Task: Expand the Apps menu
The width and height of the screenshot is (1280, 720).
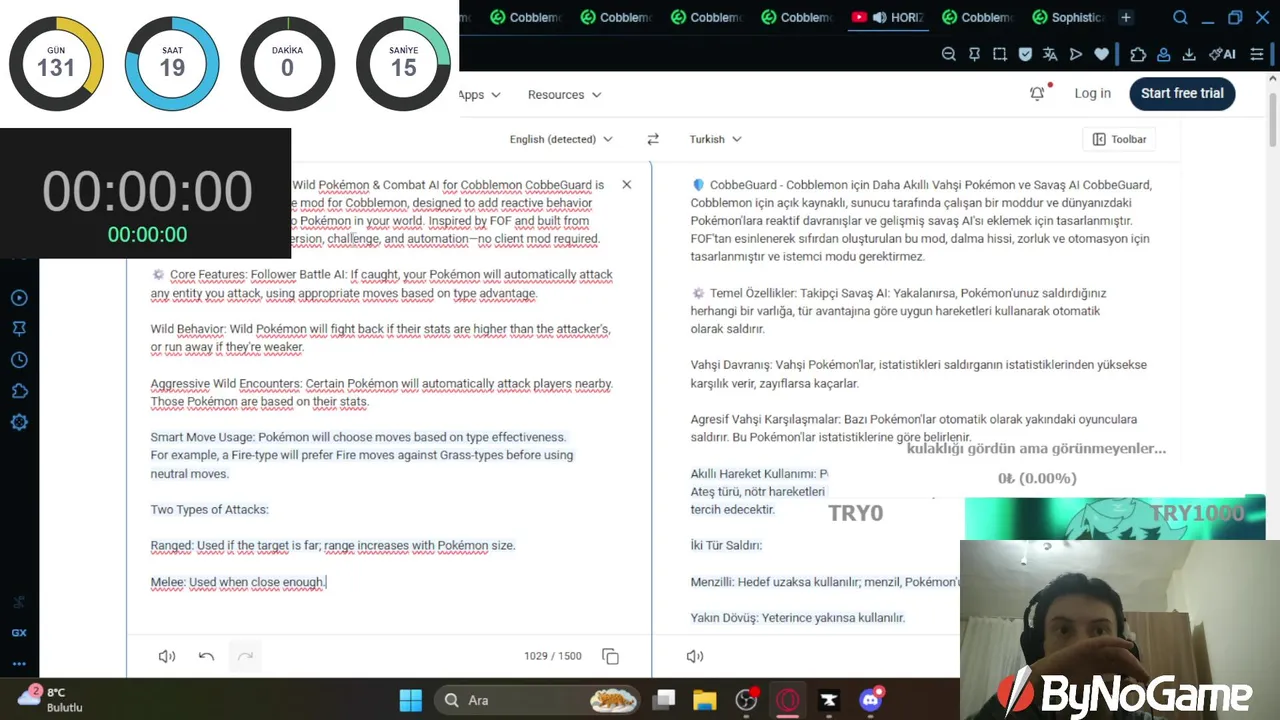Action: (479, 94)
